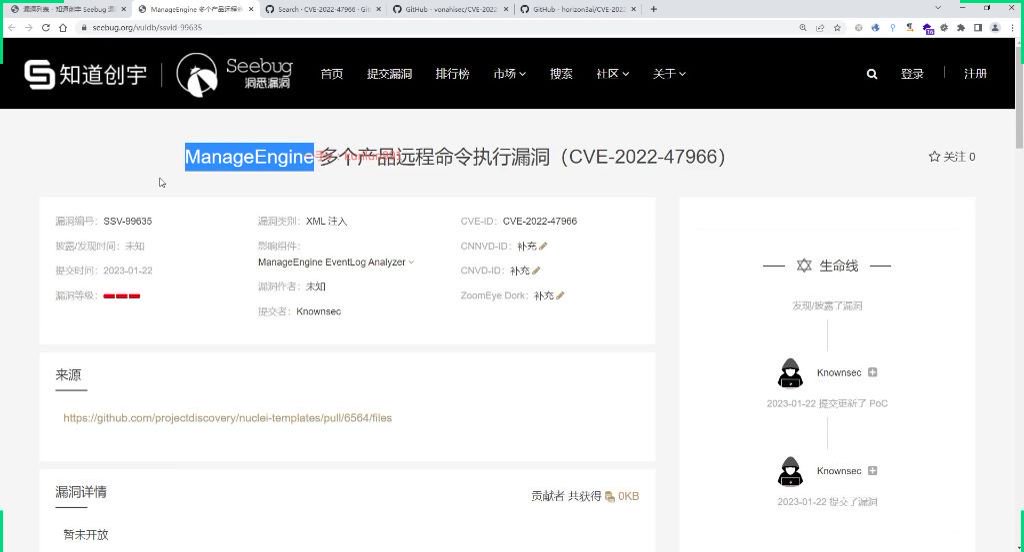The image size is (1024, 552).
Task: Open 搜索 in navigation
Action: pos(561,74)
